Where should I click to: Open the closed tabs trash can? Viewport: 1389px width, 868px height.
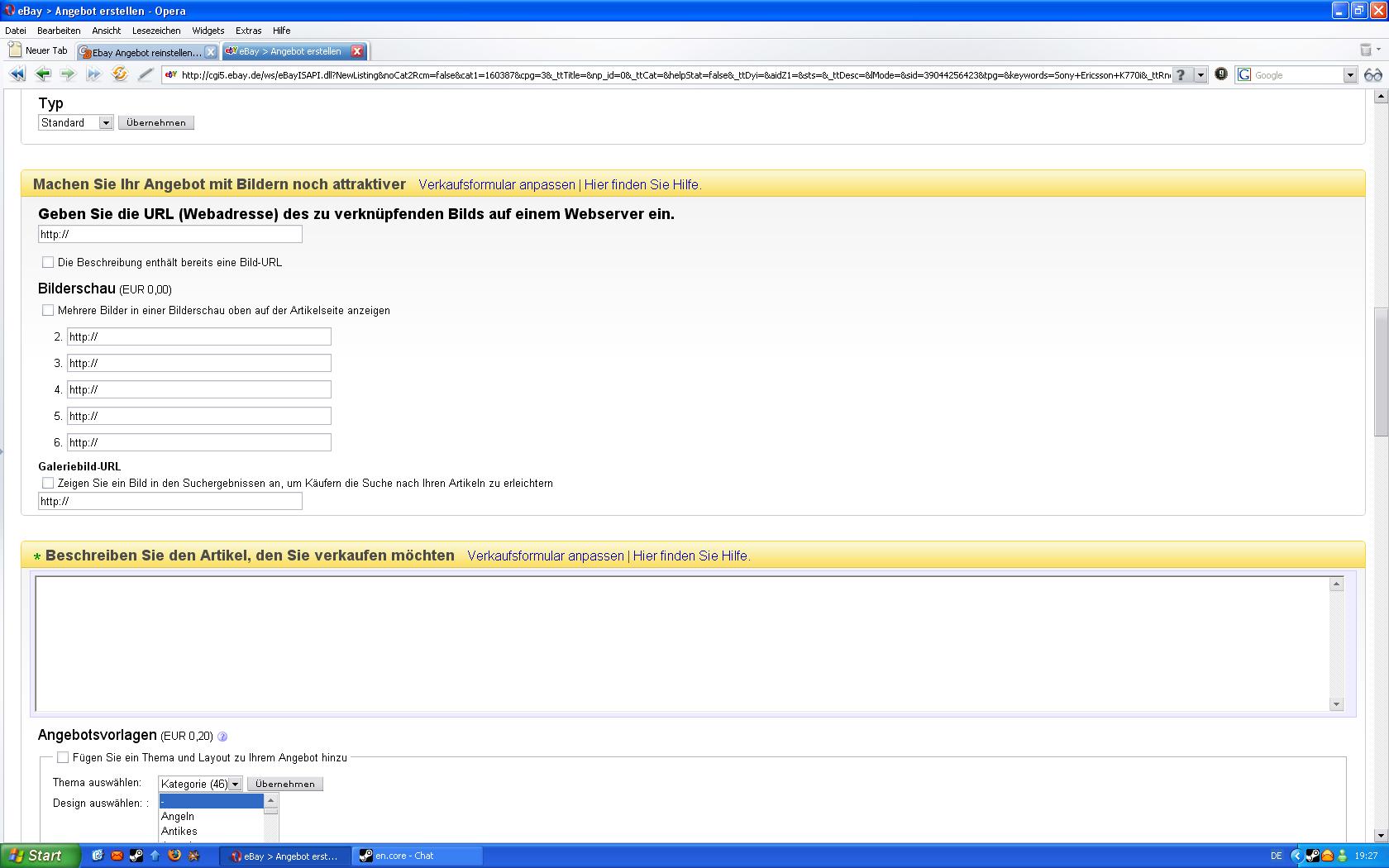point(1366,50)
